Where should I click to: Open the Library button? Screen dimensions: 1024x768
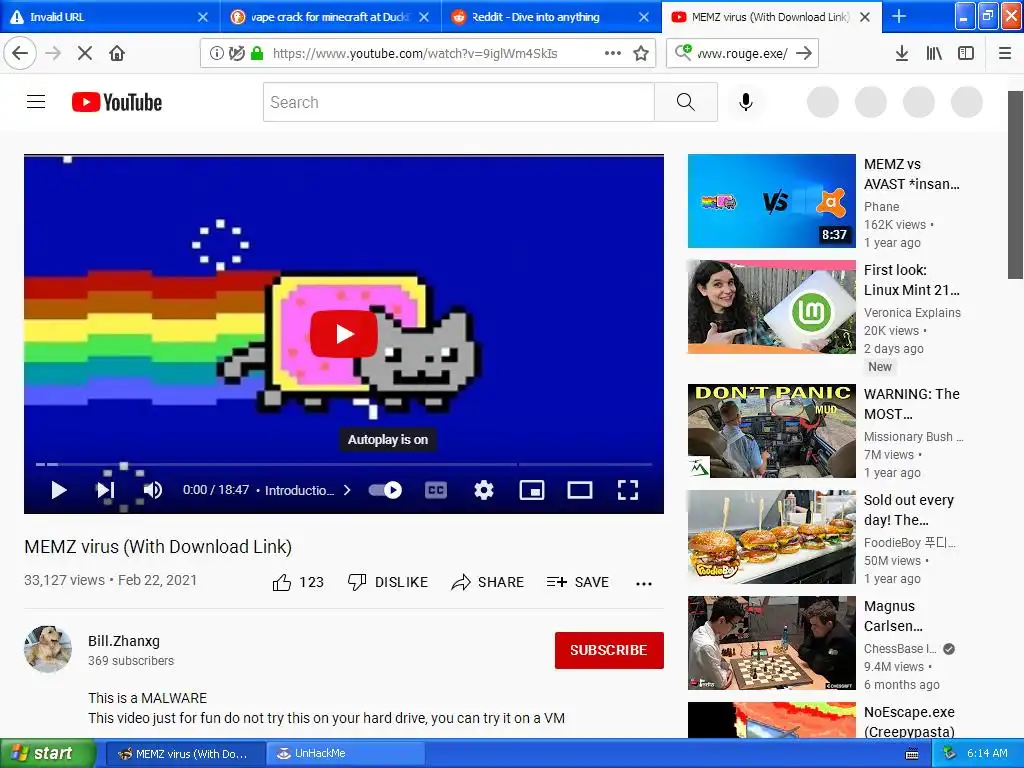point(934,54)
